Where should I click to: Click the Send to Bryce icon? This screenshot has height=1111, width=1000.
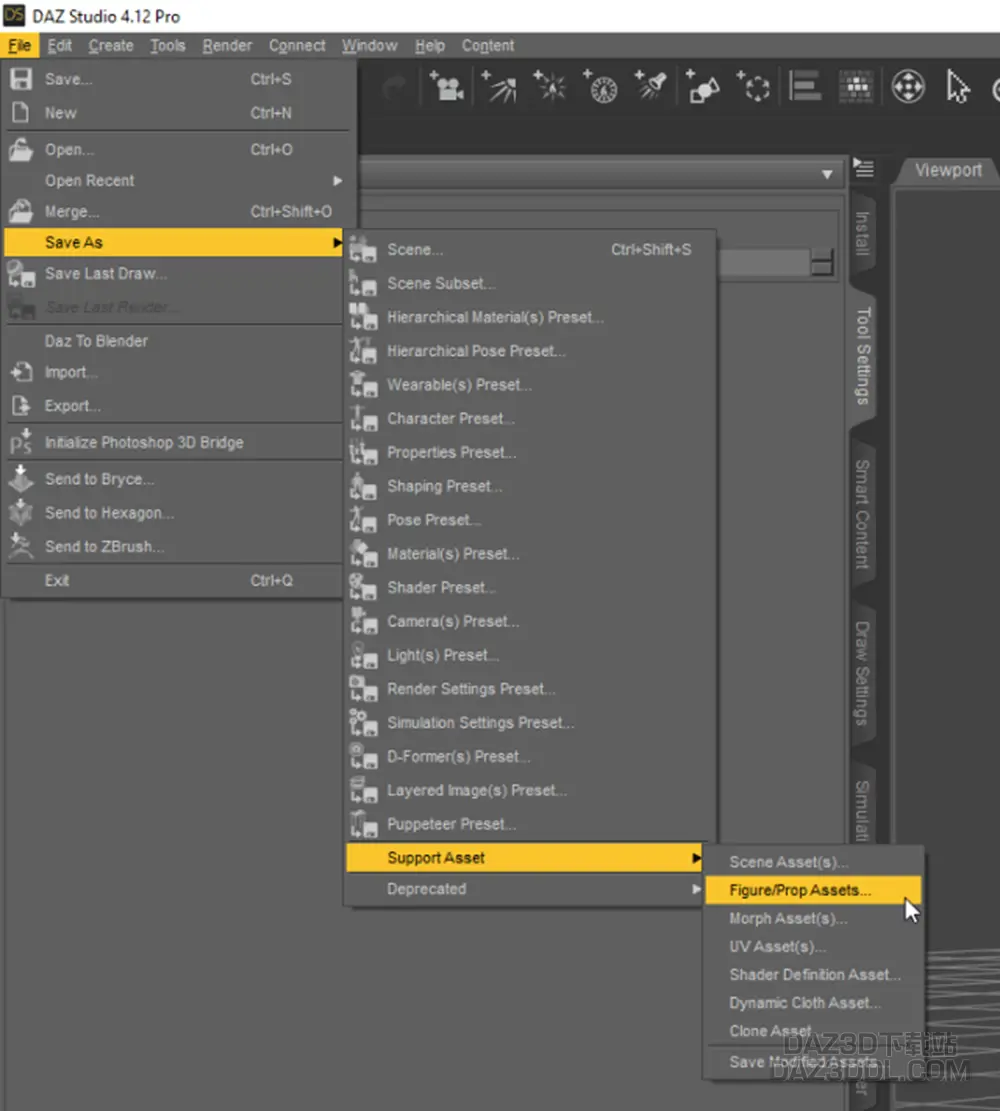point(21,479)
